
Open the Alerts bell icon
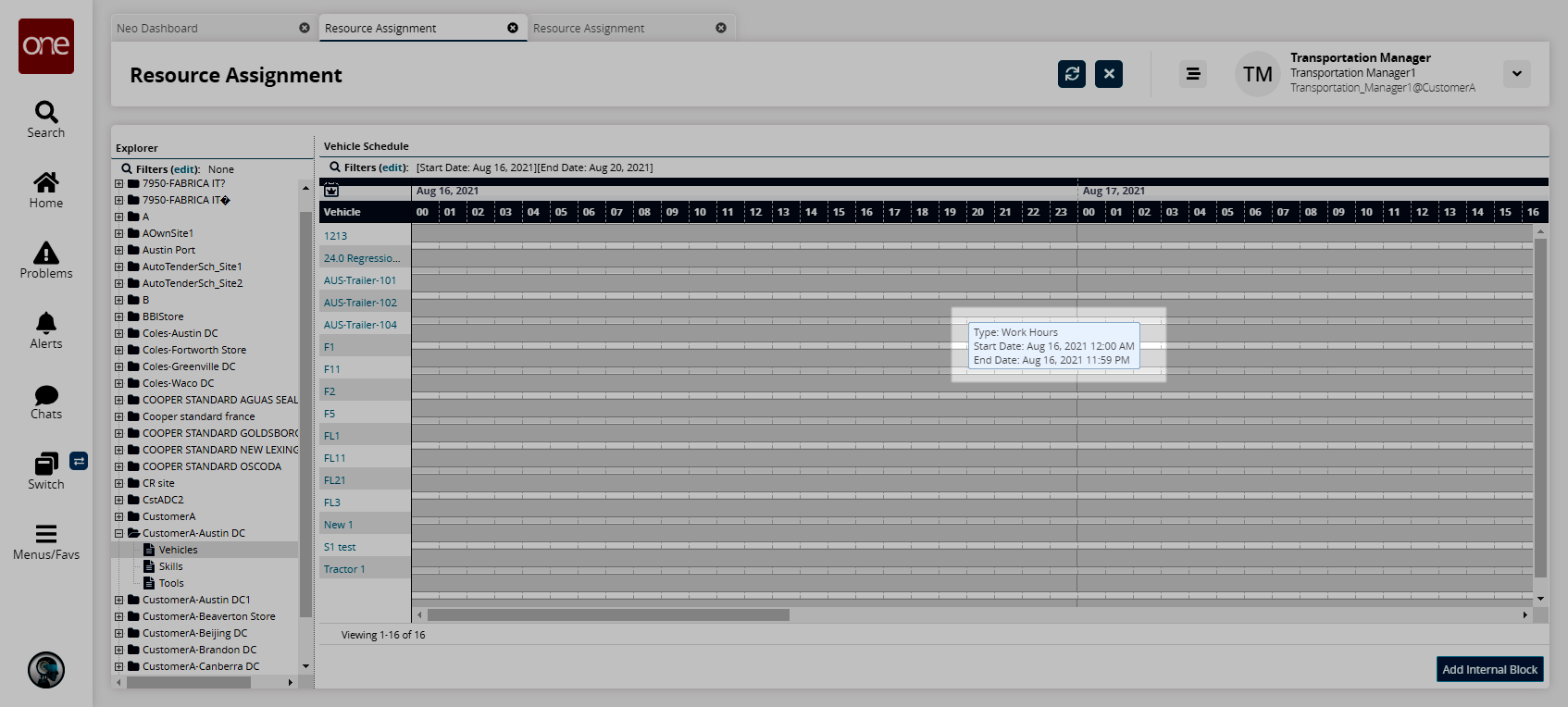(46, 323)
